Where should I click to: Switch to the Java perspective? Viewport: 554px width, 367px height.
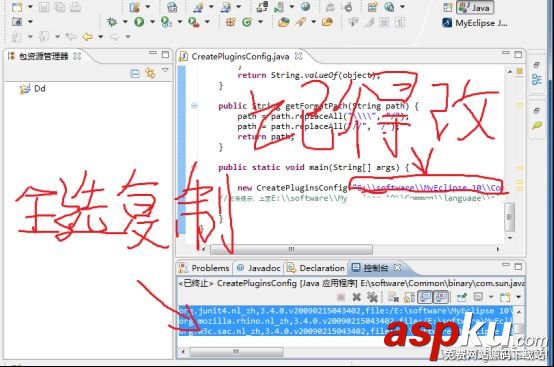[x=475, y=7]
